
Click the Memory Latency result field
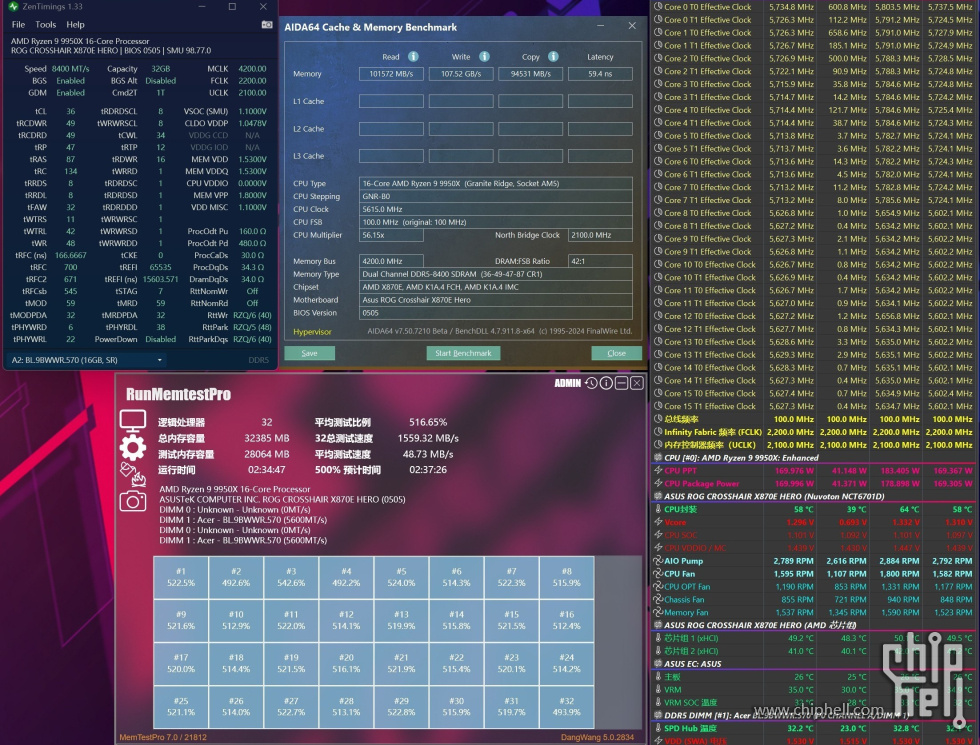point(600,74)
